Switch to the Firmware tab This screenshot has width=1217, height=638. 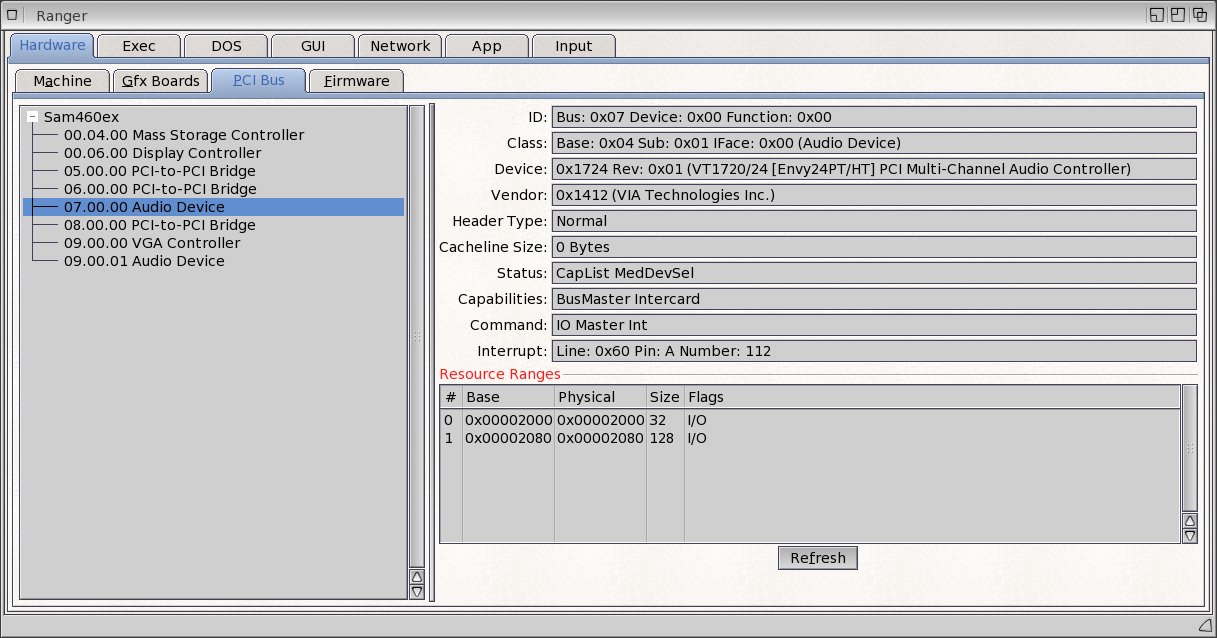click(x=356, y=81)
